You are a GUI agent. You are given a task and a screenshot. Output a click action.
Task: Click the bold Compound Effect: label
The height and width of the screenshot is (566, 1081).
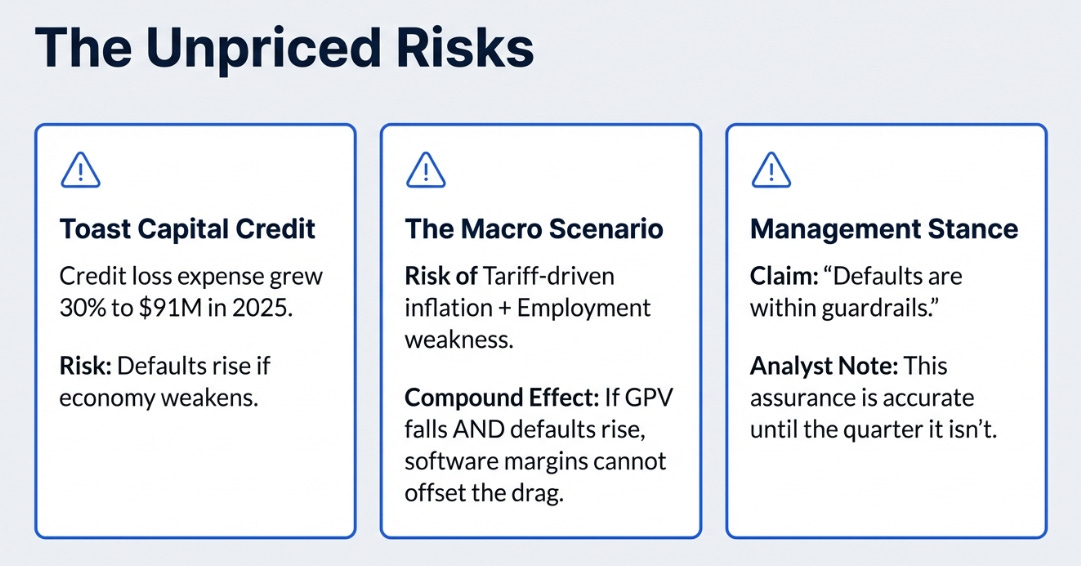(x=502, y=398)
